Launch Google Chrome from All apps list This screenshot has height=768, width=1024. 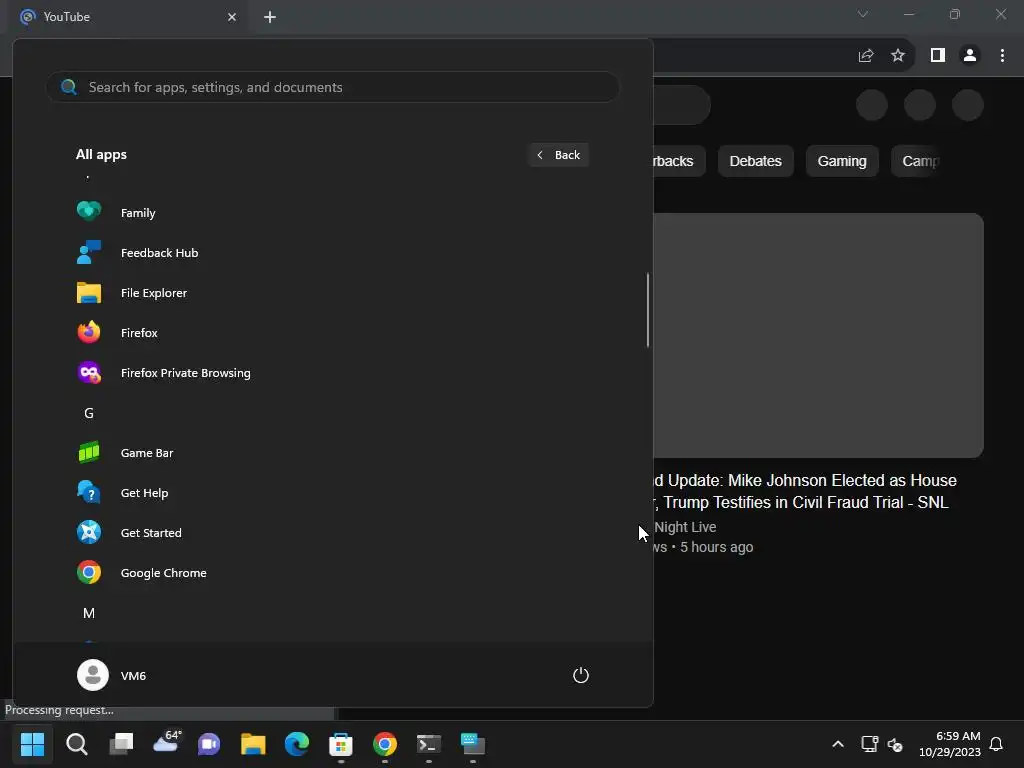[333, 573]
